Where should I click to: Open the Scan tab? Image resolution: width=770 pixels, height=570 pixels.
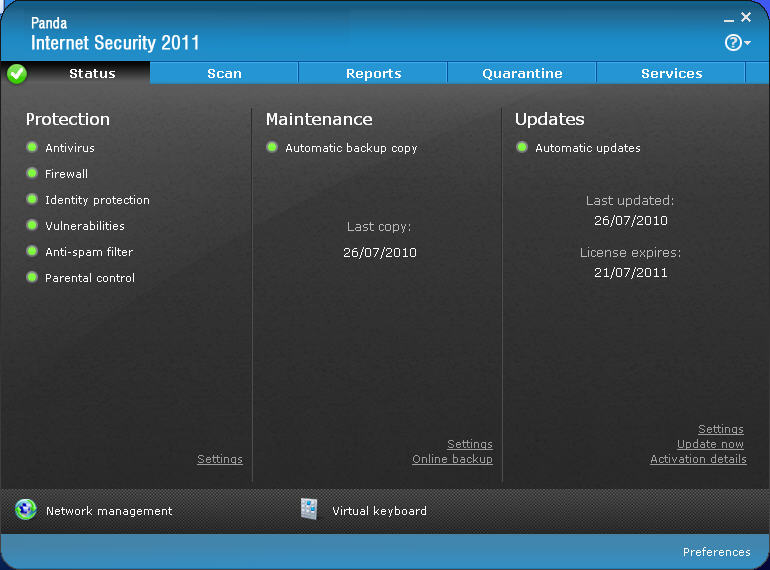(x=224, y=74)
